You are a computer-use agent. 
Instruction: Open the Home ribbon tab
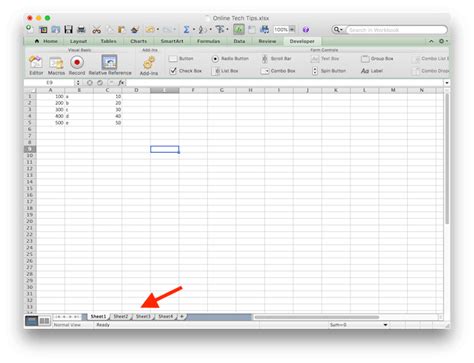point(46,41)
